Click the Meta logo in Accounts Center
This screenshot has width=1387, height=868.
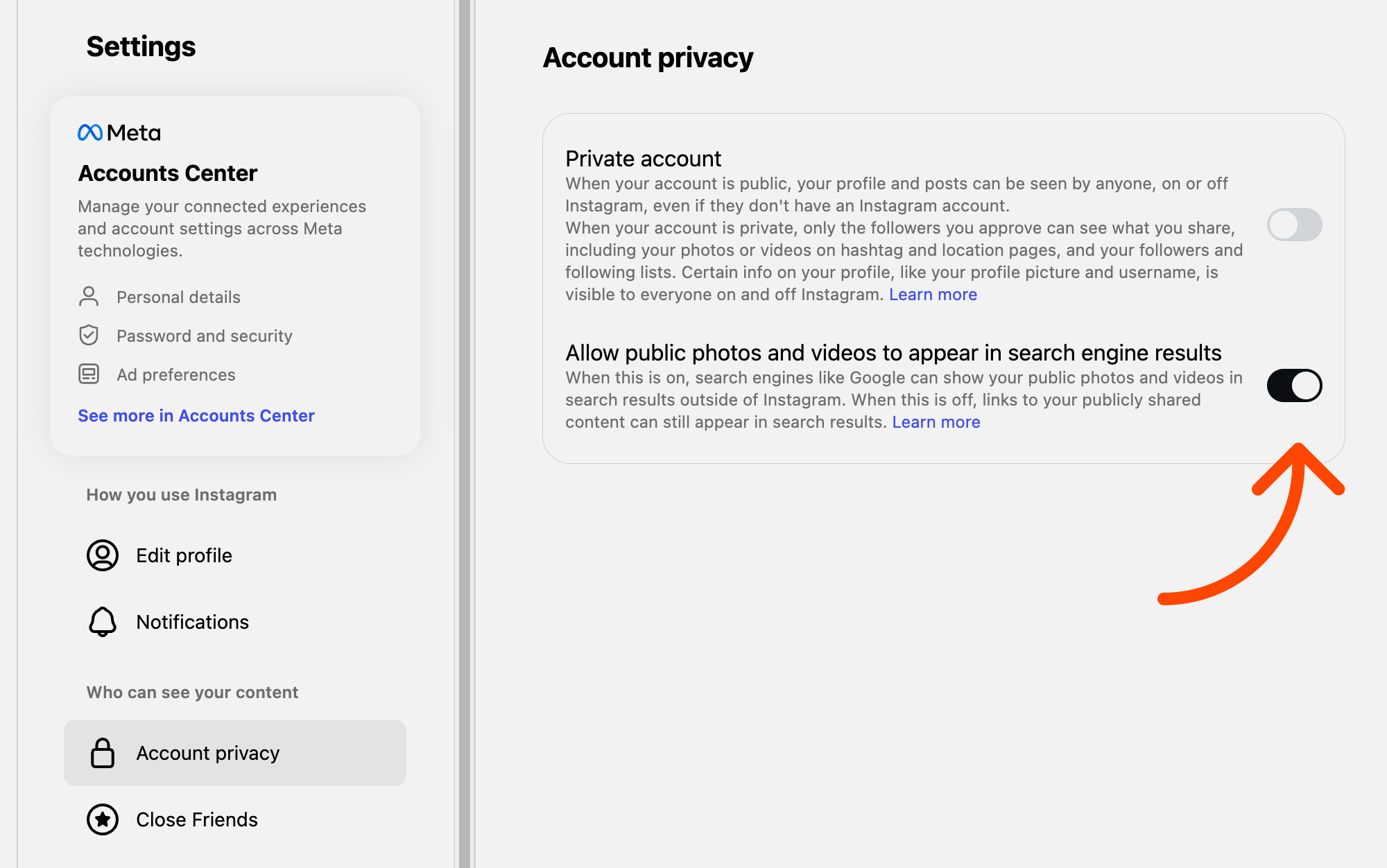tap(119, 132)
